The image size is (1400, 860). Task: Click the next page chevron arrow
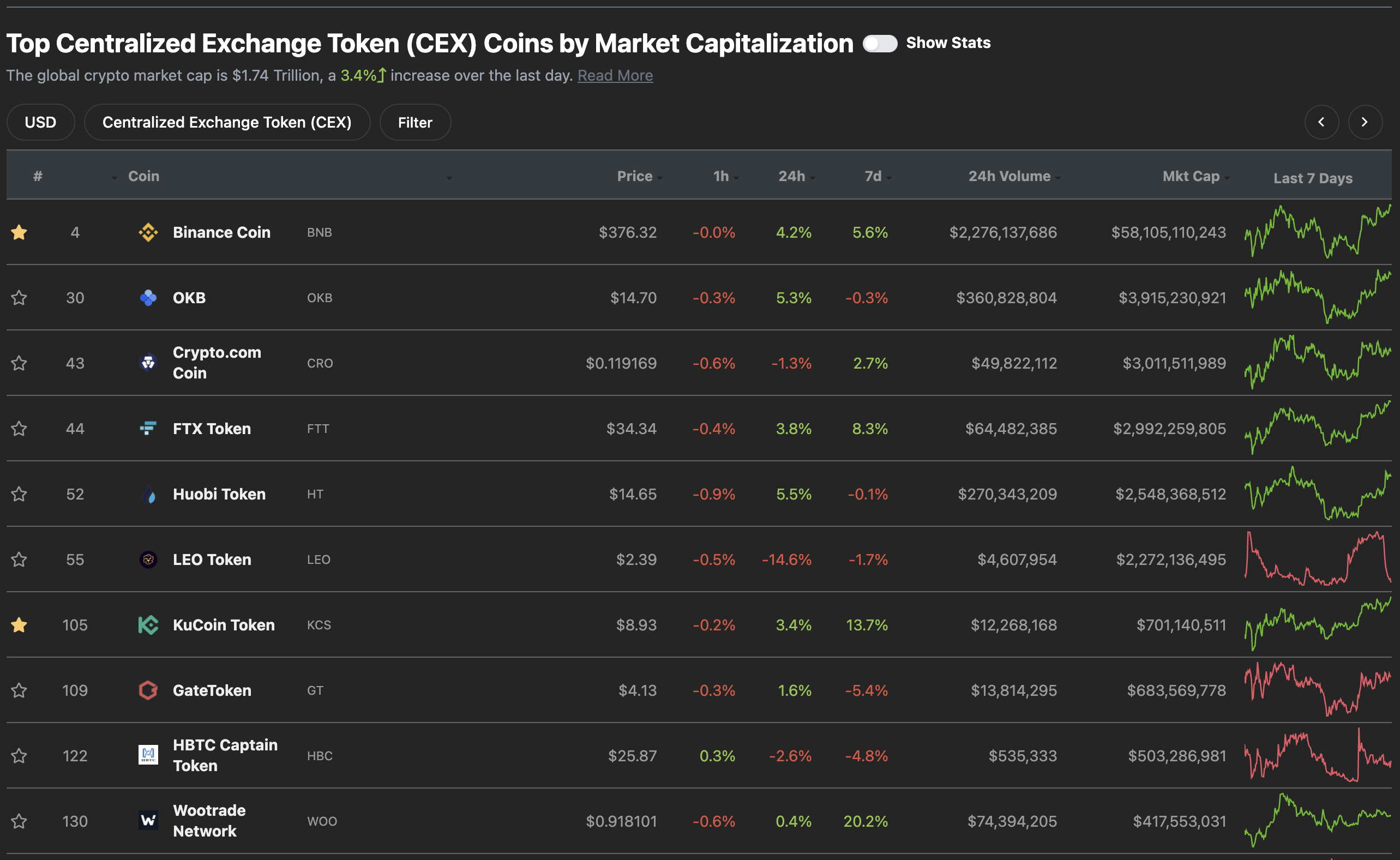point(1365,122)
